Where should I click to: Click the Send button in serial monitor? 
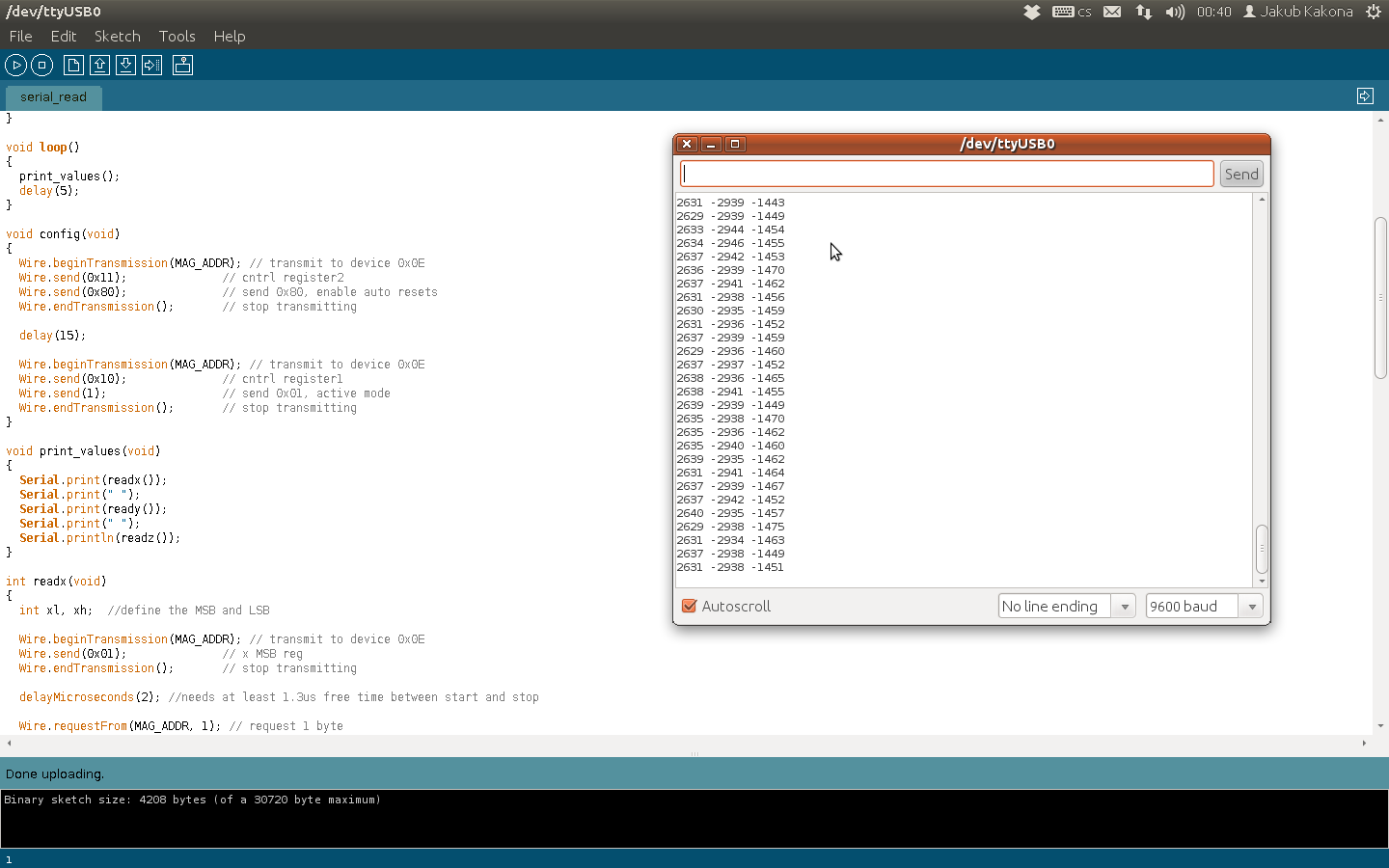(1241, 174)
